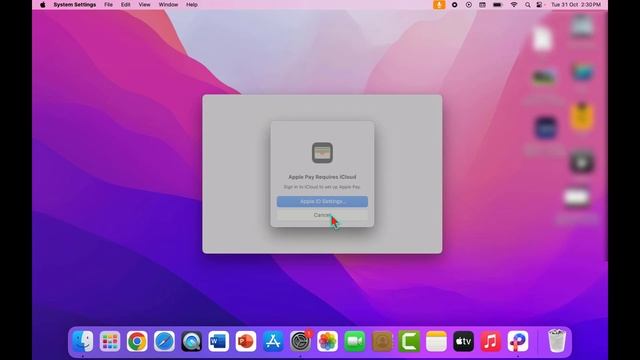The image size is (640, 360).
Task: Launch FaceTime from the Dock
Action: pyautogui.click(x=355, y=341)
